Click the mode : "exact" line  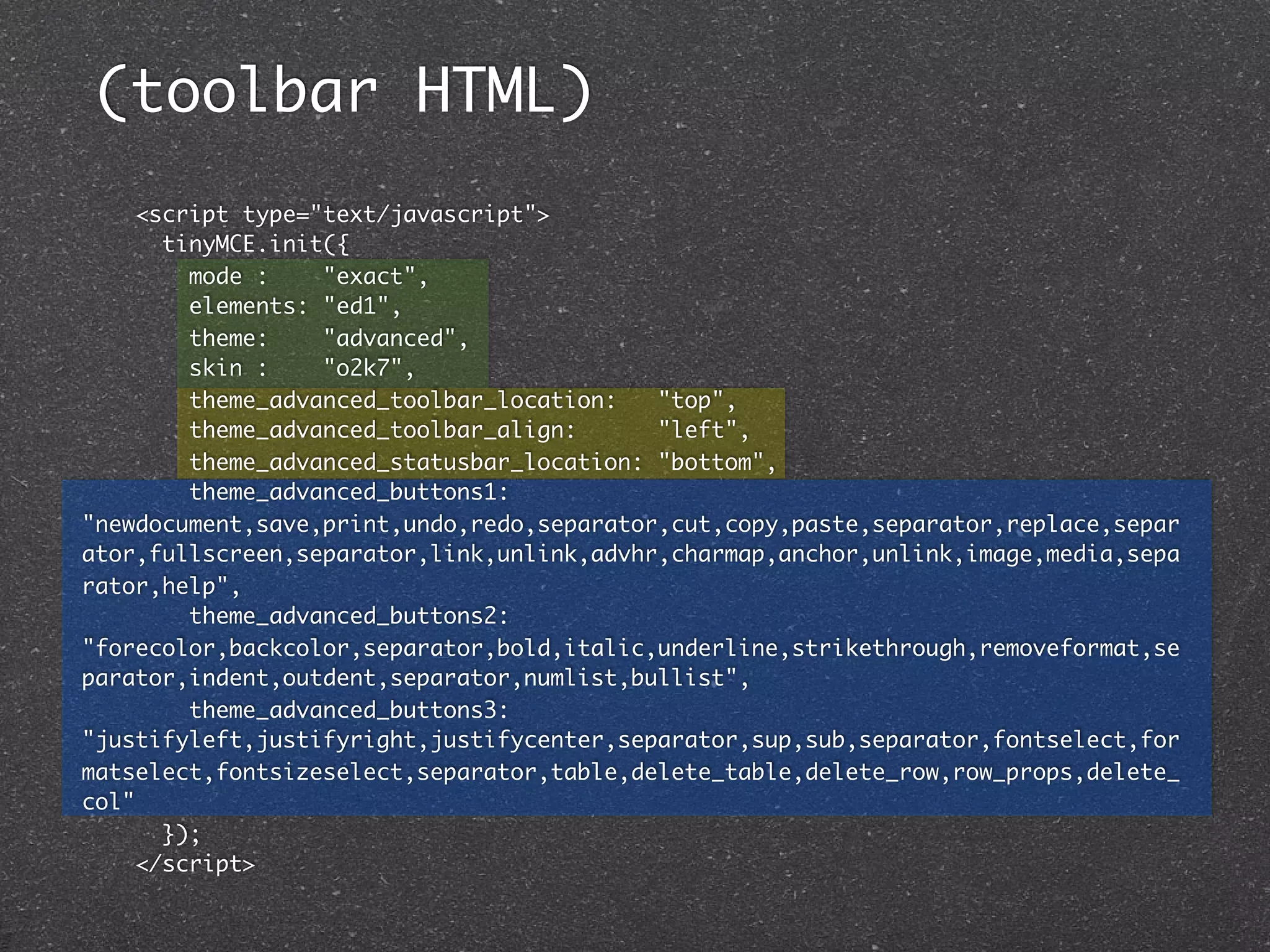pyautogui.click(x=308, y=276)
